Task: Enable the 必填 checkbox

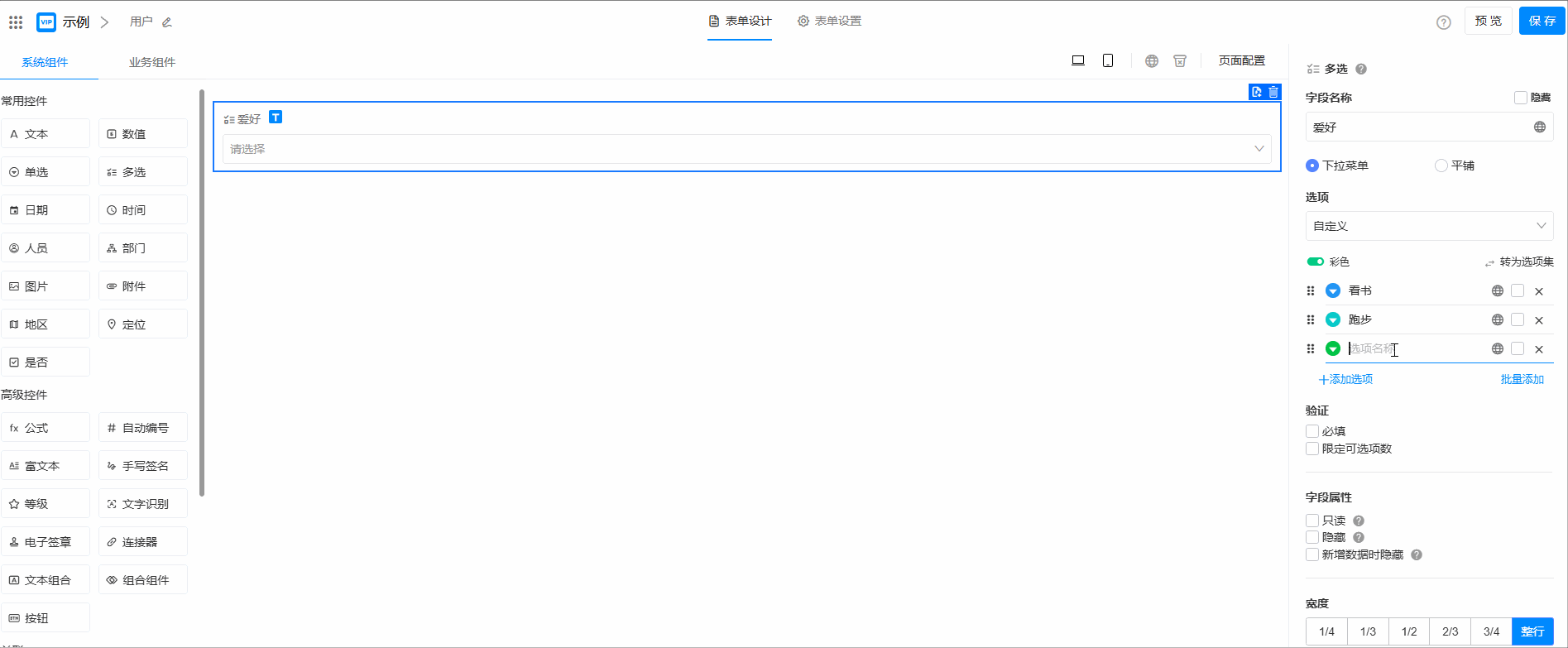Action: click(x=1312, y=431)
